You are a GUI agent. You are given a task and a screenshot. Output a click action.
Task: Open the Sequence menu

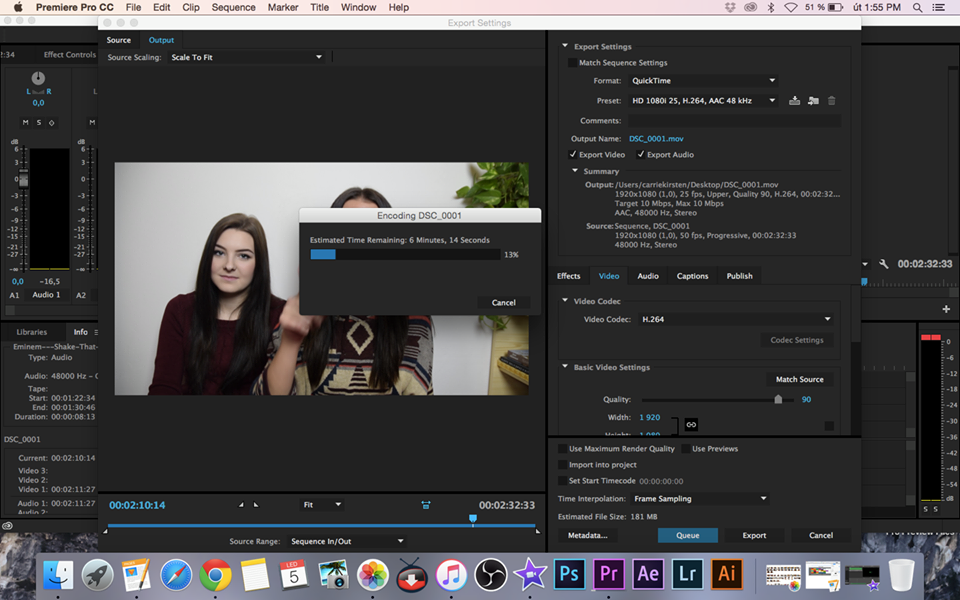[x=233, y=7]
